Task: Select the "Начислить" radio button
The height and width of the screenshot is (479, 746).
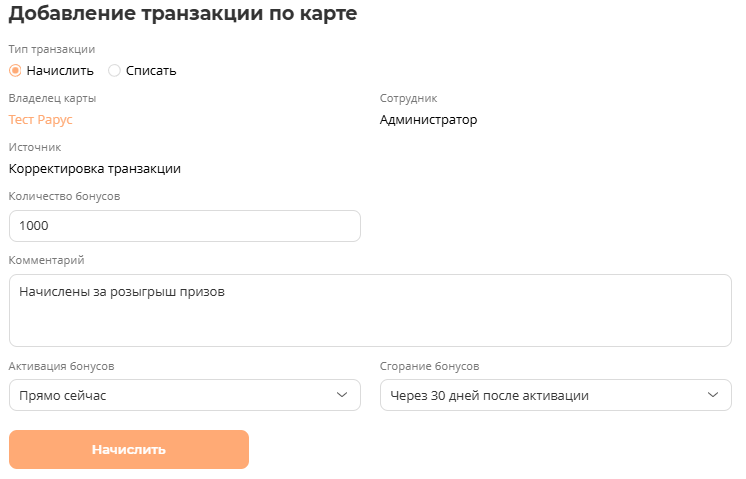Action: click(x=15, y=71)
